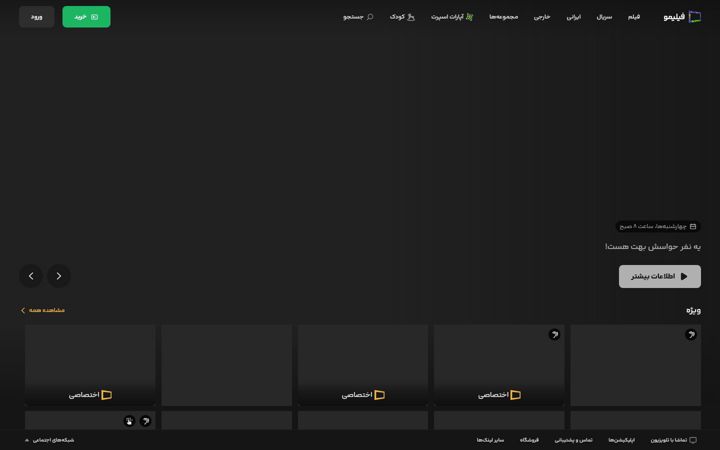The height and width of the screenshot is (450, 720).
Task: Click the چهارشنبه‌ها ساعت ۸ صبح schedule badge
Action: point(658,226)
